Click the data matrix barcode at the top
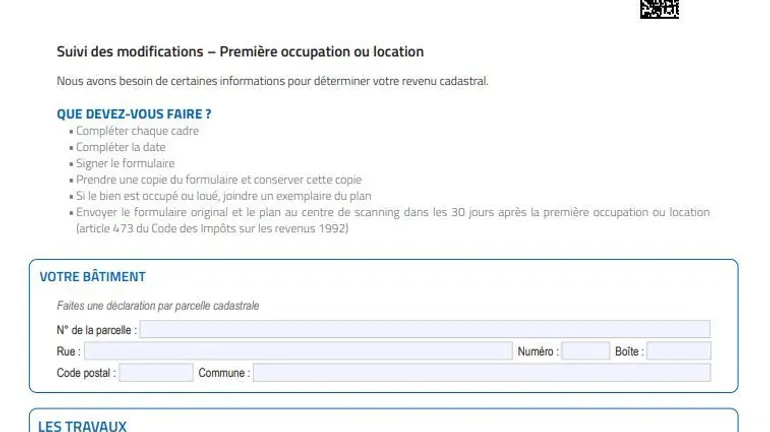770x432 pixels. [x=659, y=9]
